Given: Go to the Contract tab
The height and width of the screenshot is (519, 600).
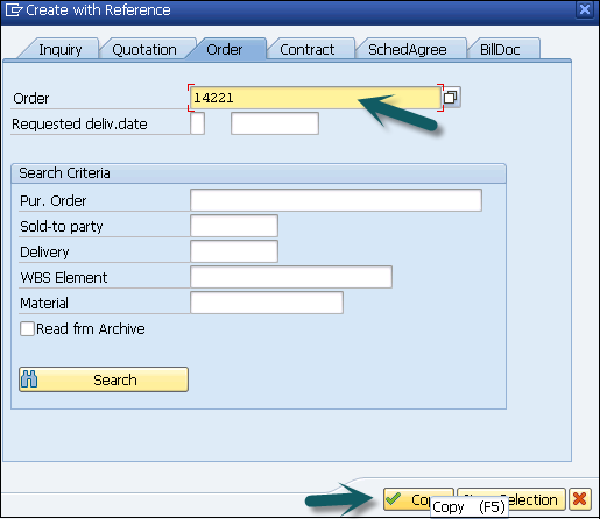Looking at the screenshot, I should click(x=307, y=50).
